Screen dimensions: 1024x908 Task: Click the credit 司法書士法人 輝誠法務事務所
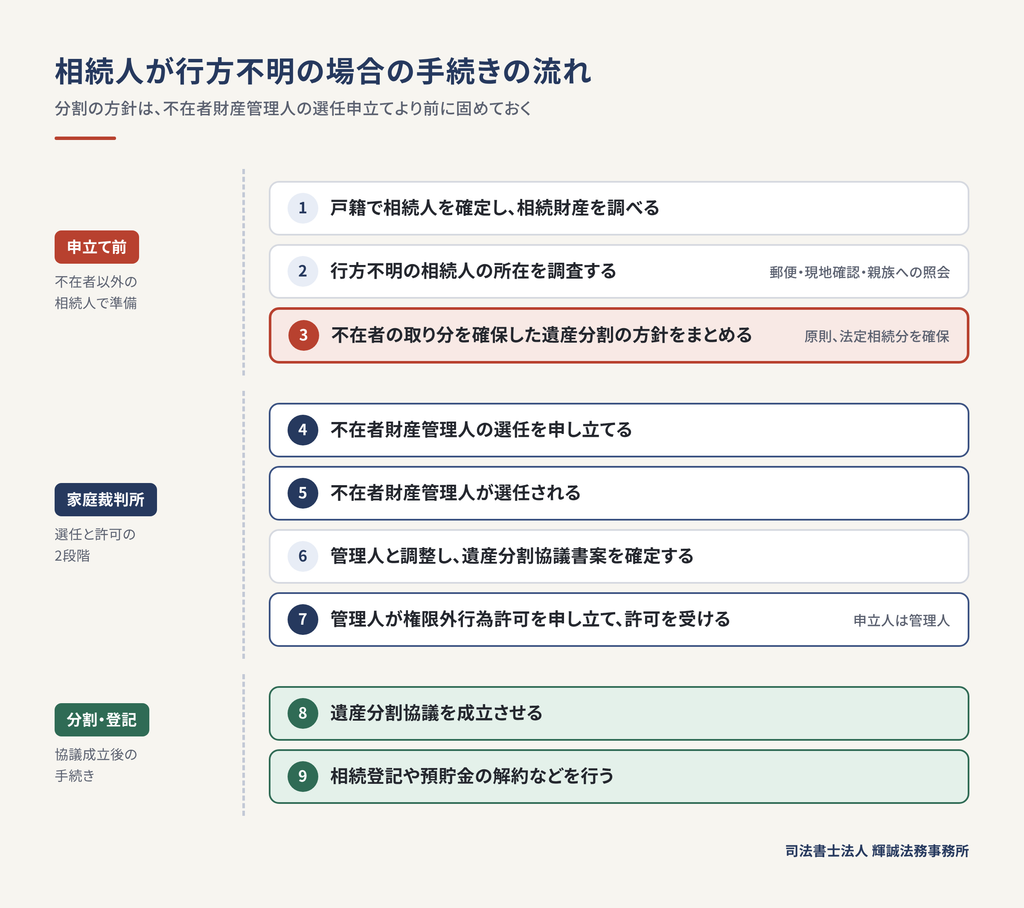(x=877, y=851)
